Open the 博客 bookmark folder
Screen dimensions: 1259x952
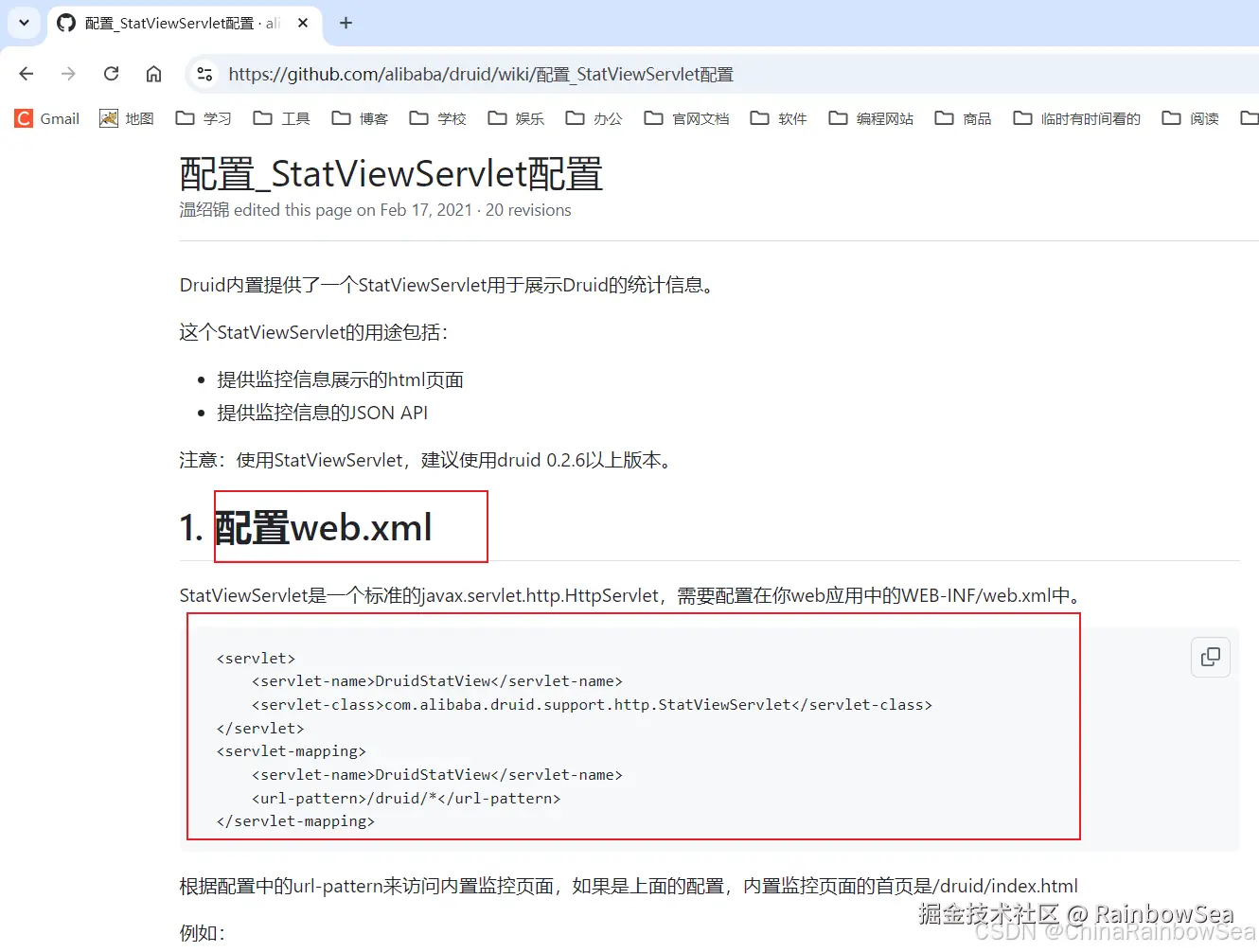pos(360,118)
